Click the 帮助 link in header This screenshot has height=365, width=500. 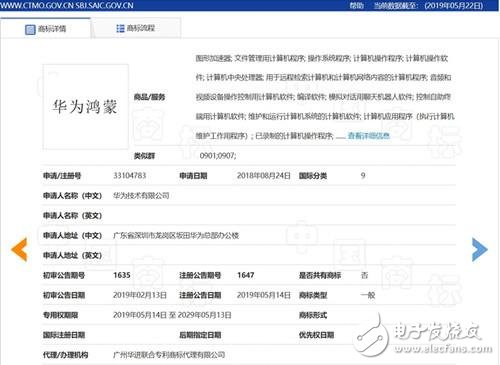pyautogui.click(x=356, y=5)
